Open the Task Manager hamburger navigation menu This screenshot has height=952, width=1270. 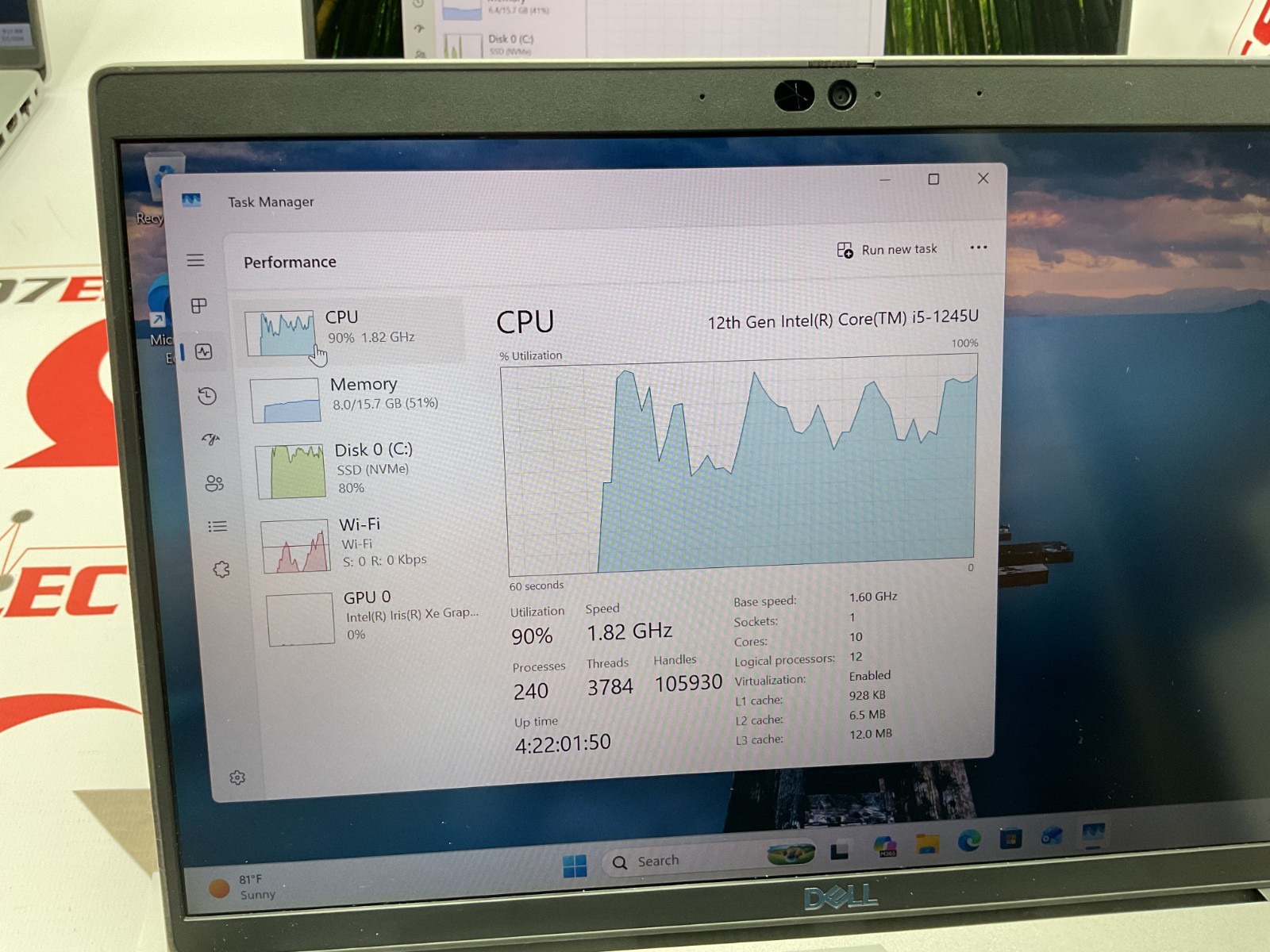[x=195, y=261]
